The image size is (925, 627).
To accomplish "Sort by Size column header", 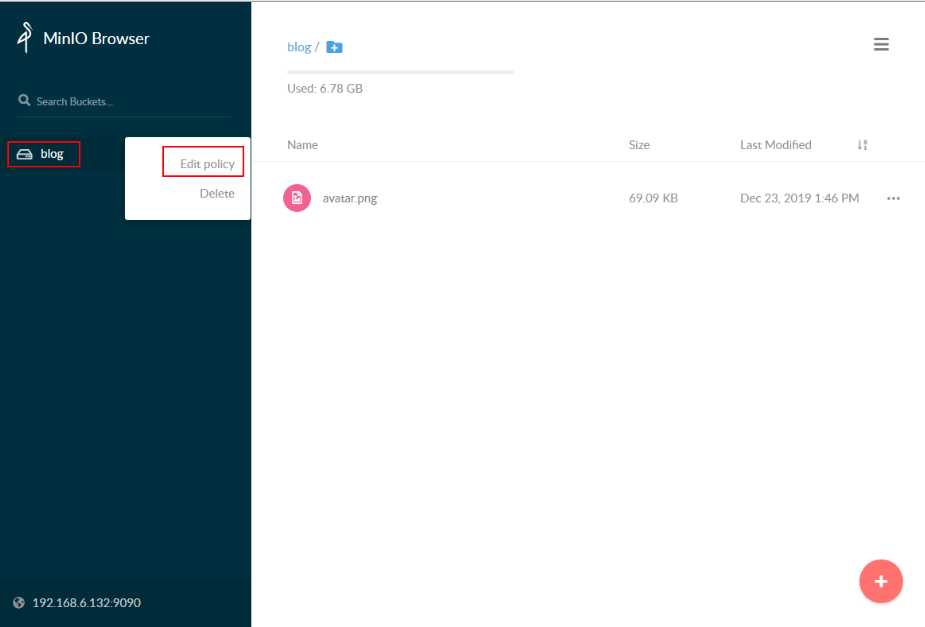I will click(639, 145).
